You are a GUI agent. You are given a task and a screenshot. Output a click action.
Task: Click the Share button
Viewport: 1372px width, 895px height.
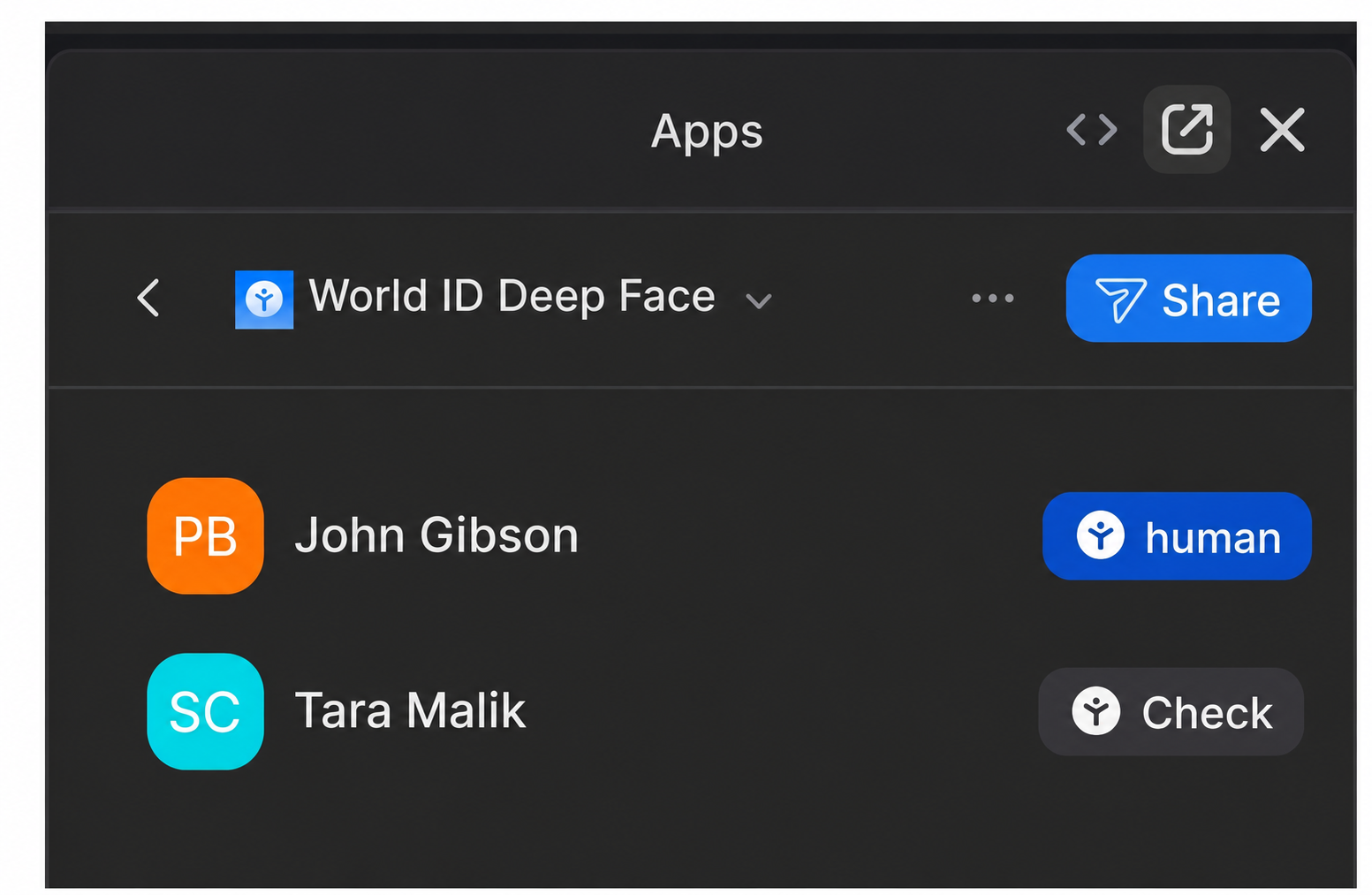point(1188,299)
